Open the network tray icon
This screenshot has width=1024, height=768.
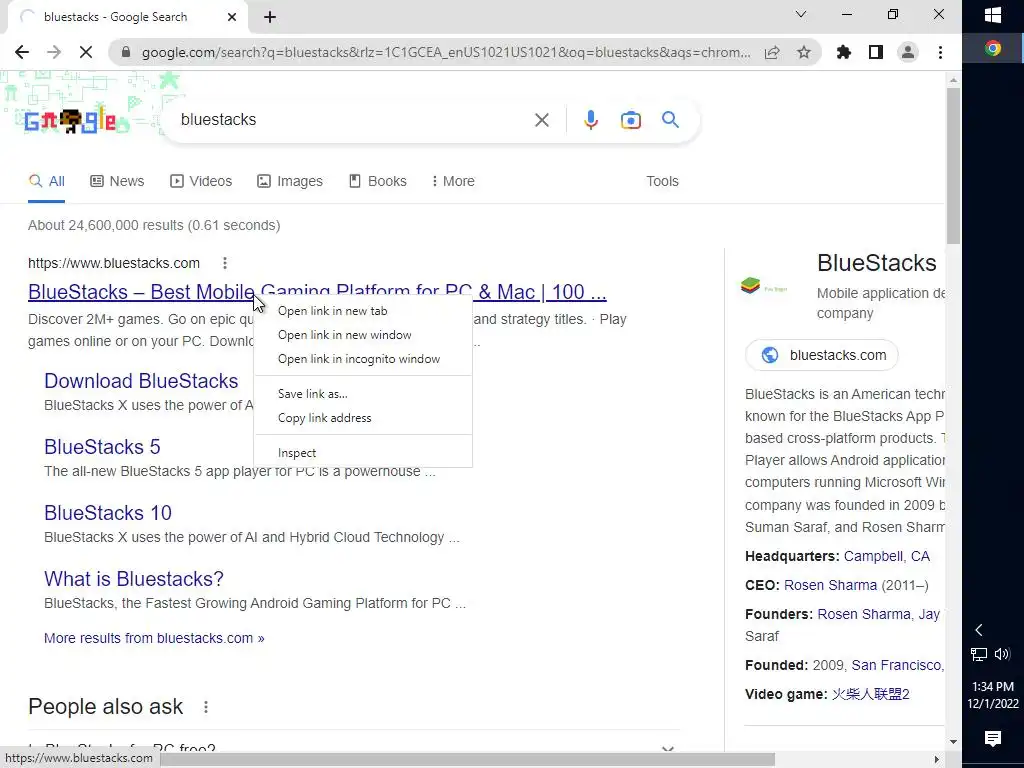(x=978, y=654)
